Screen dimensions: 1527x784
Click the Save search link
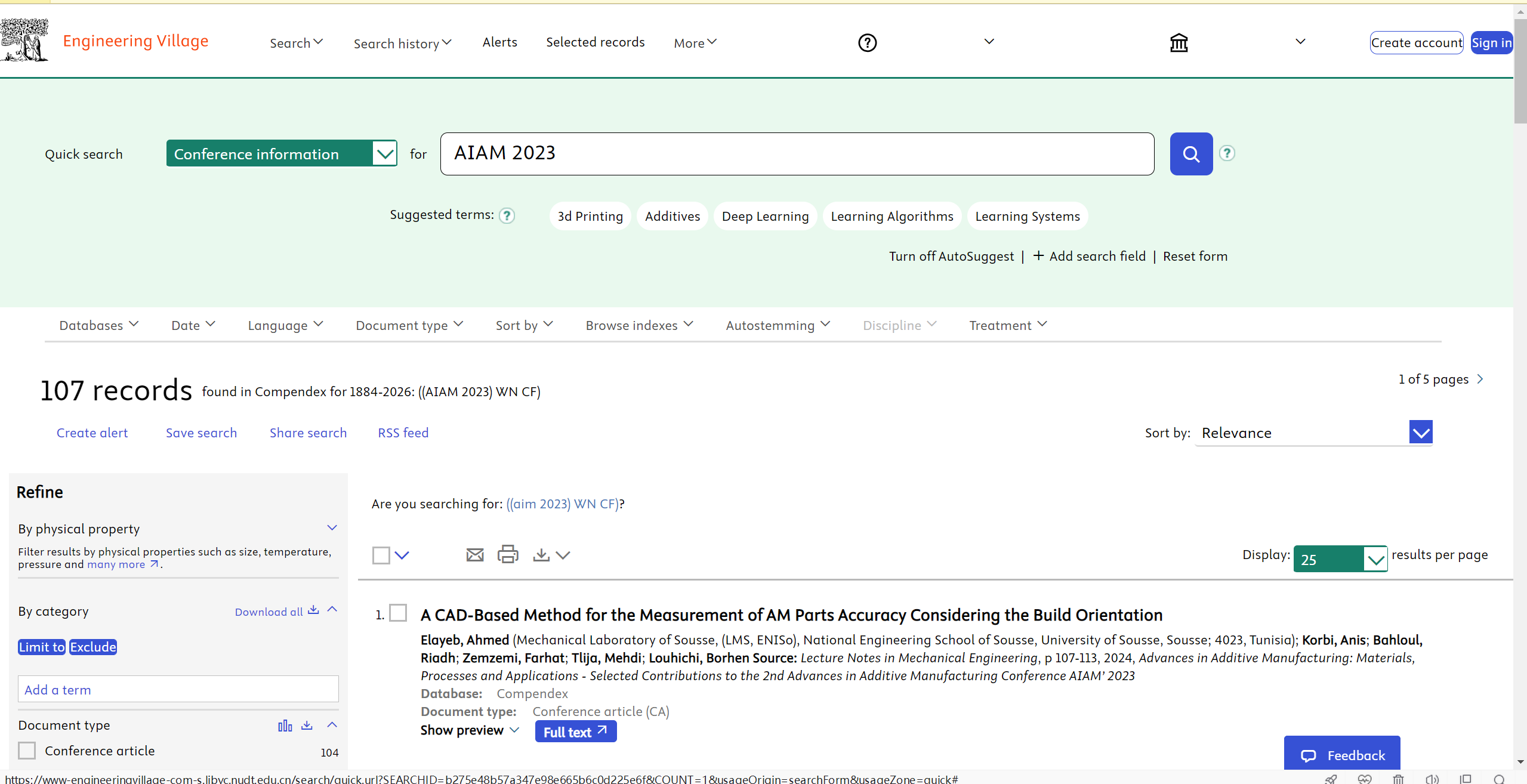pyautogui.click(x=202, y=433)
